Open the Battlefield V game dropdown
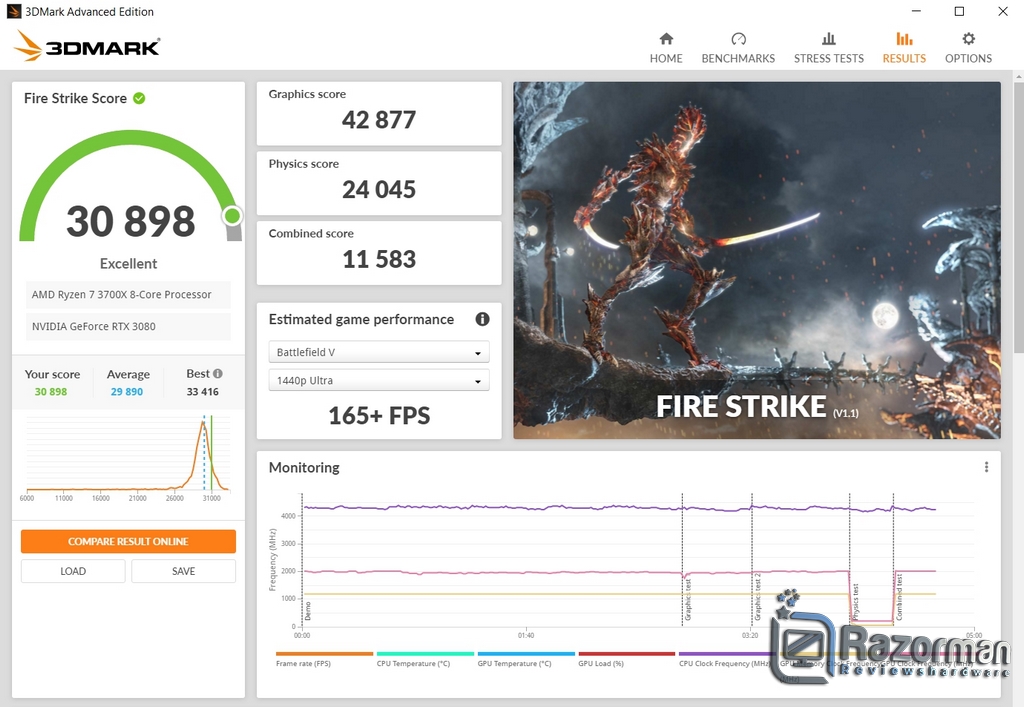 click(379, 352)
